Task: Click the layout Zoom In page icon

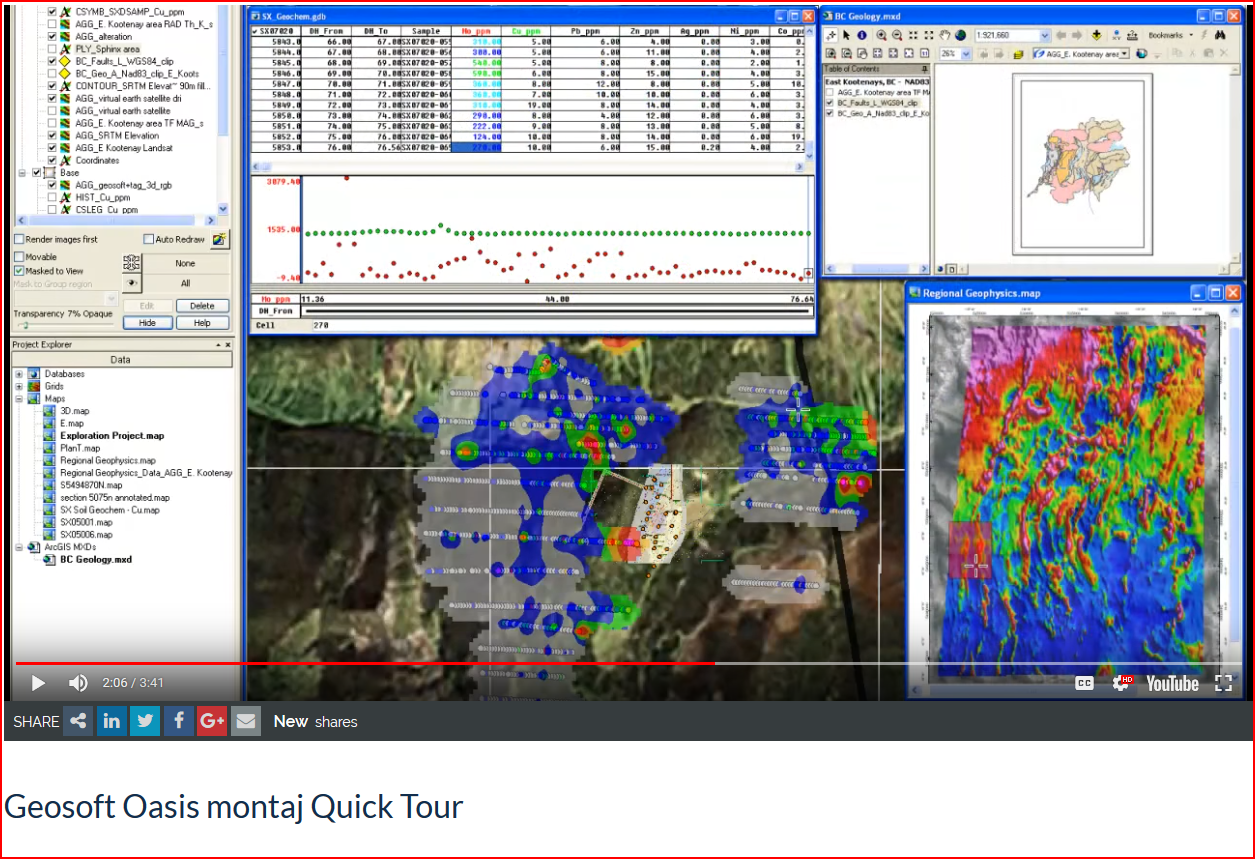Action: (830, 53)
